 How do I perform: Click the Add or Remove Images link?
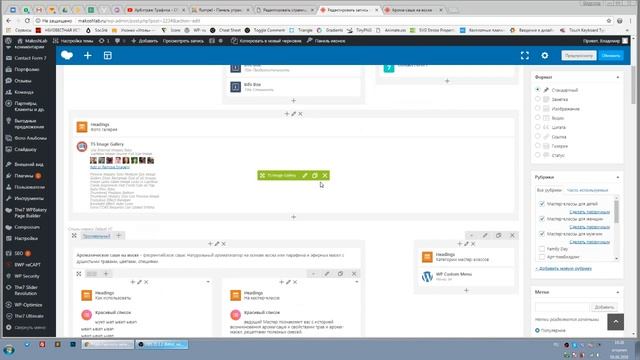(x=109, y=167)
